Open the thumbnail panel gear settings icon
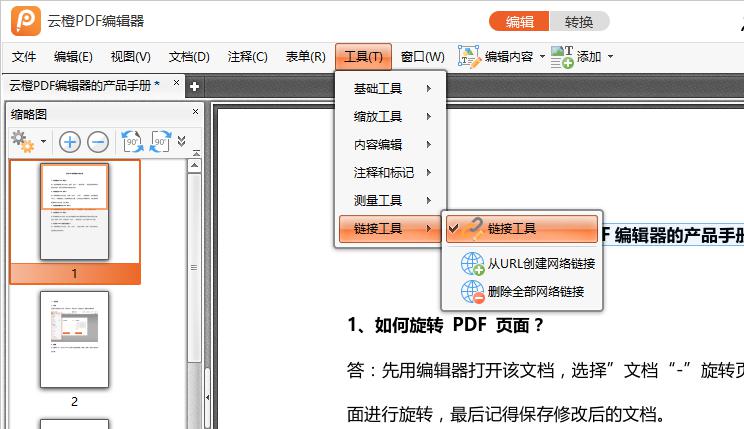Screen dimensions: 744x429 [x=22, y=141]
